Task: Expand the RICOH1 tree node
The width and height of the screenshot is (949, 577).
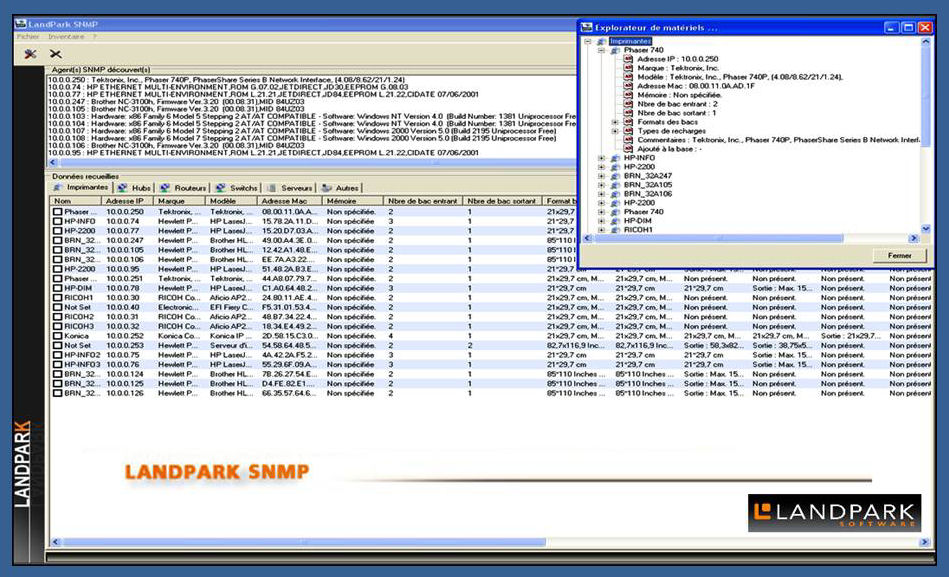Action: click(x=601, y=230)
